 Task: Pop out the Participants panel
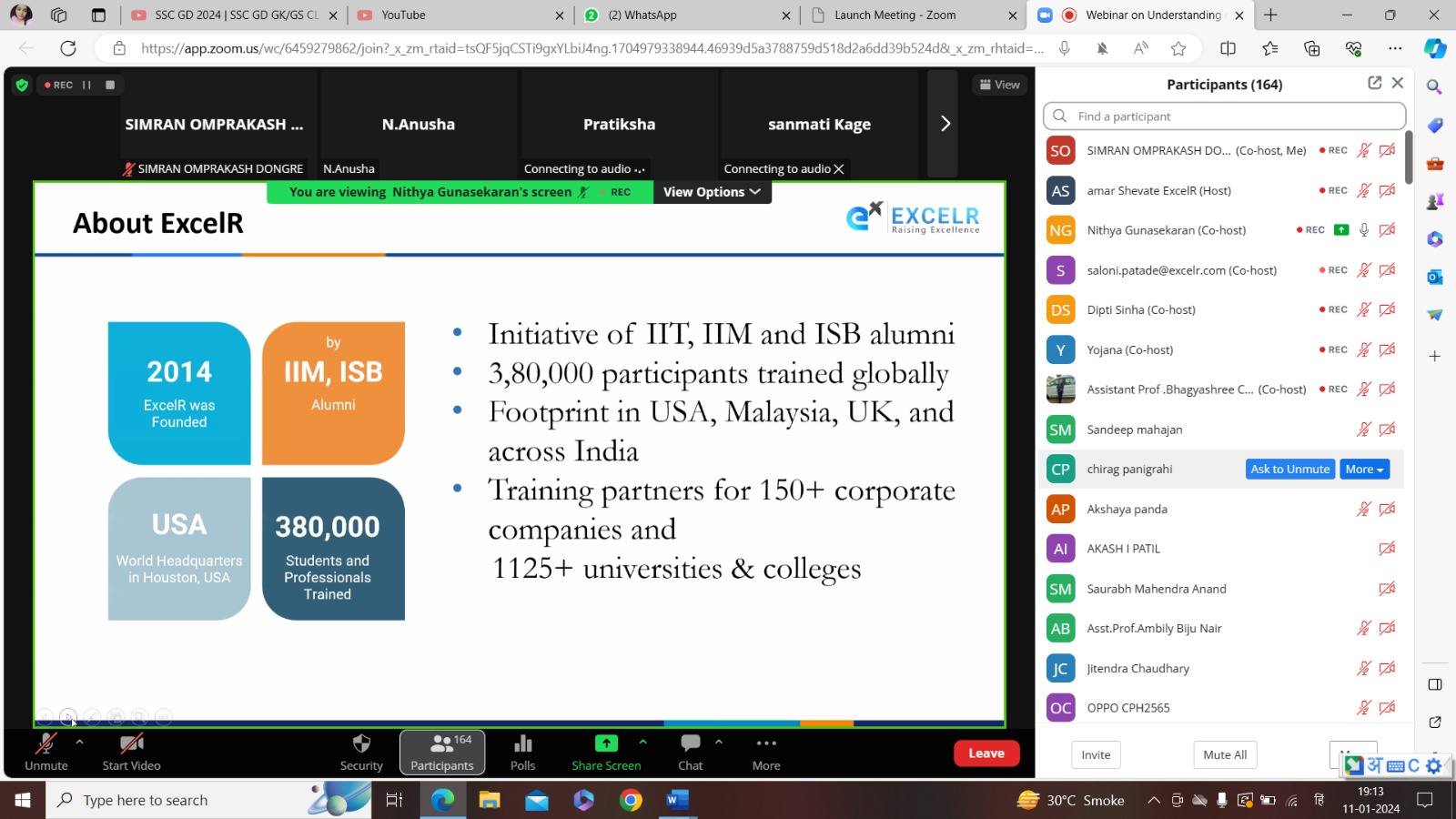1374,83
